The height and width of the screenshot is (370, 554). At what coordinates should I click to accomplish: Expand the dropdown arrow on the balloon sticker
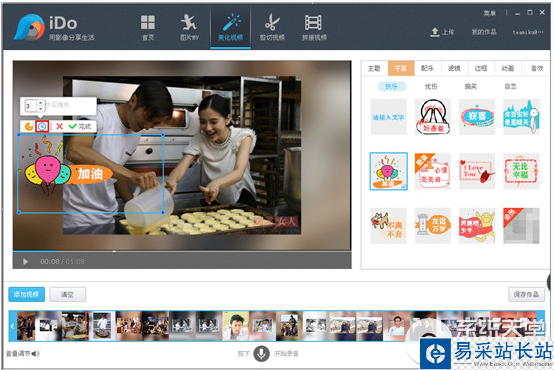point(404,186)
